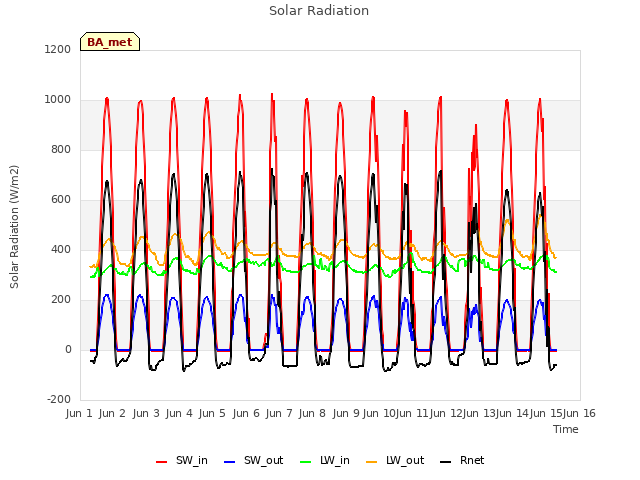The width and height of the screenshot is (640, 480).
Task: Click the Solar Radiation chart title
Action: pyautogui.click(x=319, y=11)
